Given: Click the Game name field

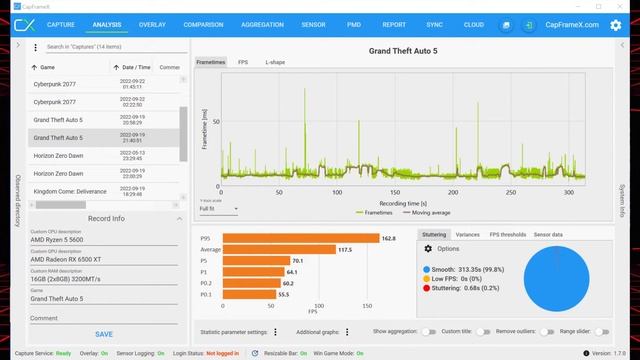Looking at the screenshot, I should click(104, 299).
